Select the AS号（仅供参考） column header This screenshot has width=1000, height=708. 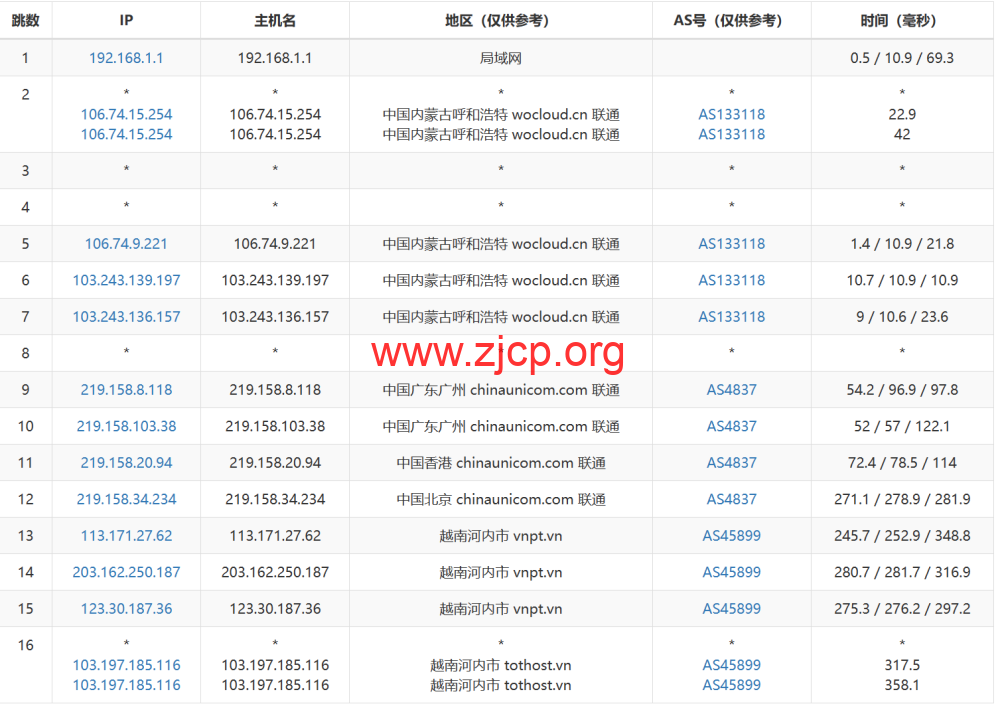732,20
